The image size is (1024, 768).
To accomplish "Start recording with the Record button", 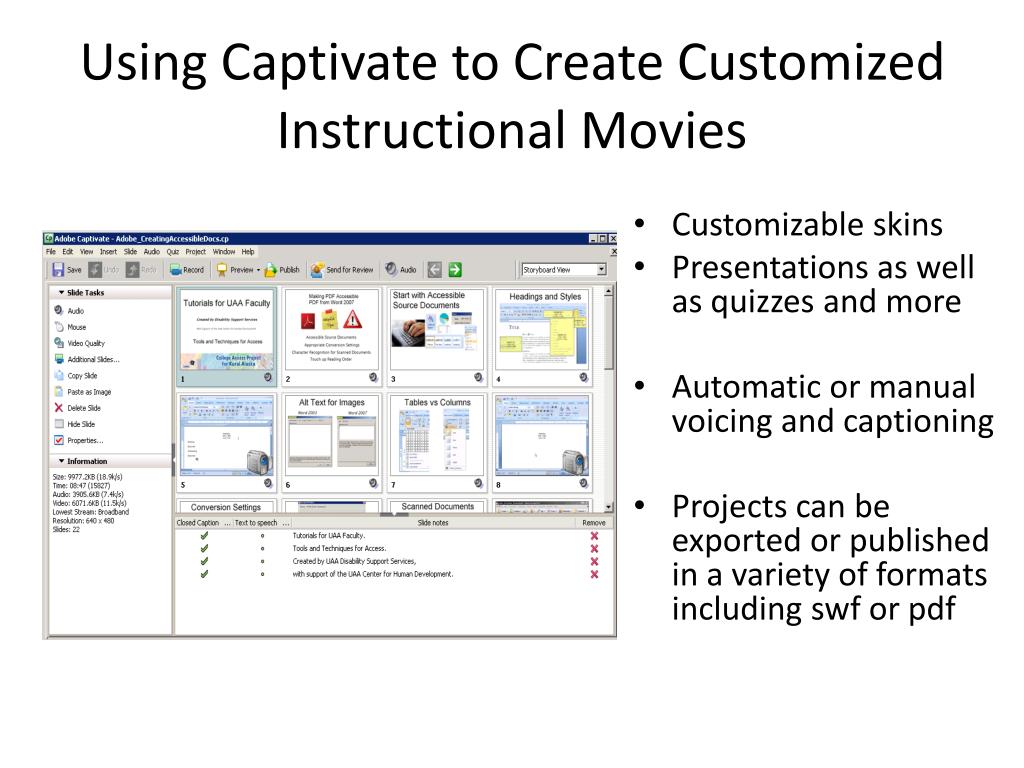I will [186, 269].
